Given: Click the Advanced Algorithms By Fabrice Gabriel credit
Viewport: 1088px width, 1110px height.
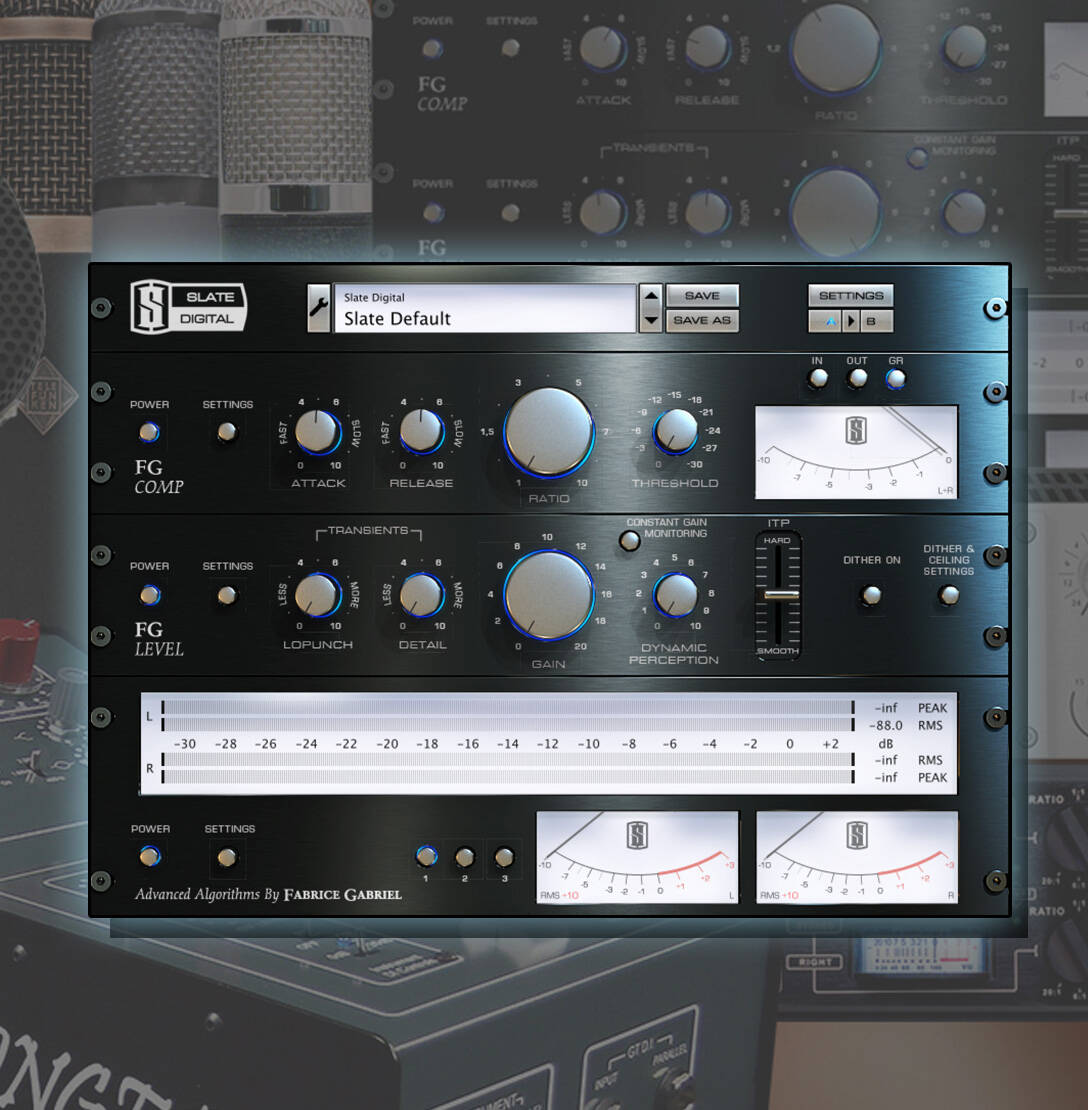Looking at the screenshot, I should pos(268,895).
